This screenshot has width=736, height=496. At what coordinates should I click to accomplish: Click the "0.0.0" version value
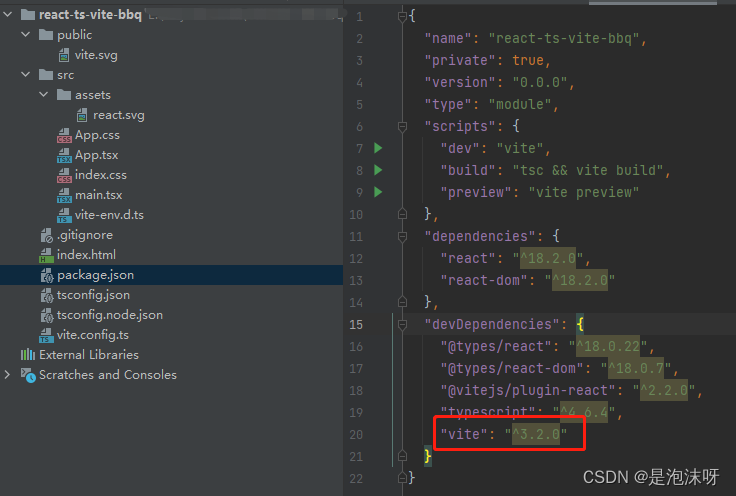(x=540, y=83)
